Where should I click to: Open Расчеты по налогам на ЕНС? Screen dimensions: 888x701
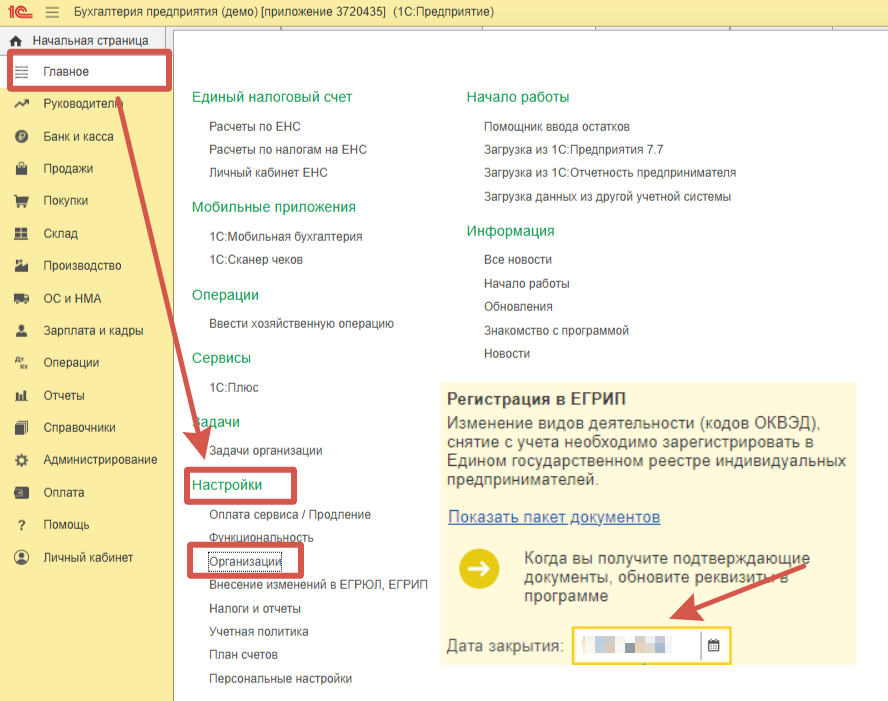288,149
